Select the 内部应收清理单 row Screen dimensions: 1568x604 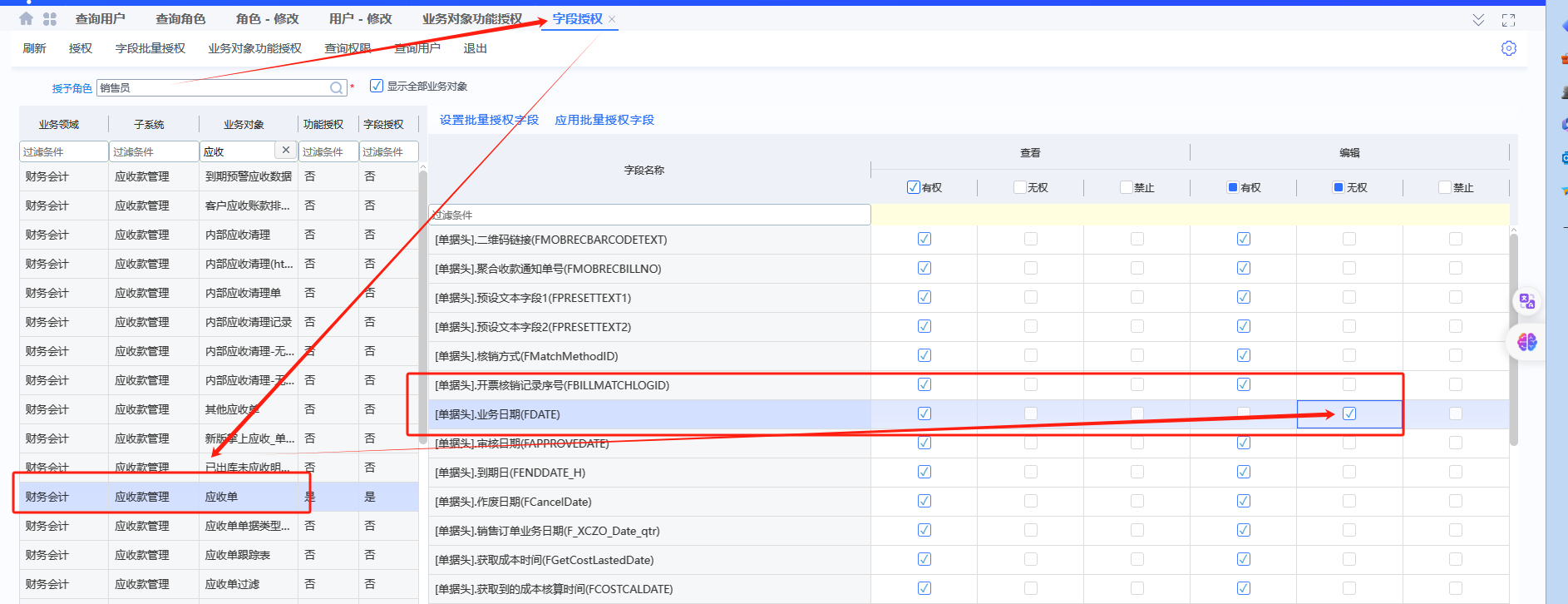tap(219, 293)
